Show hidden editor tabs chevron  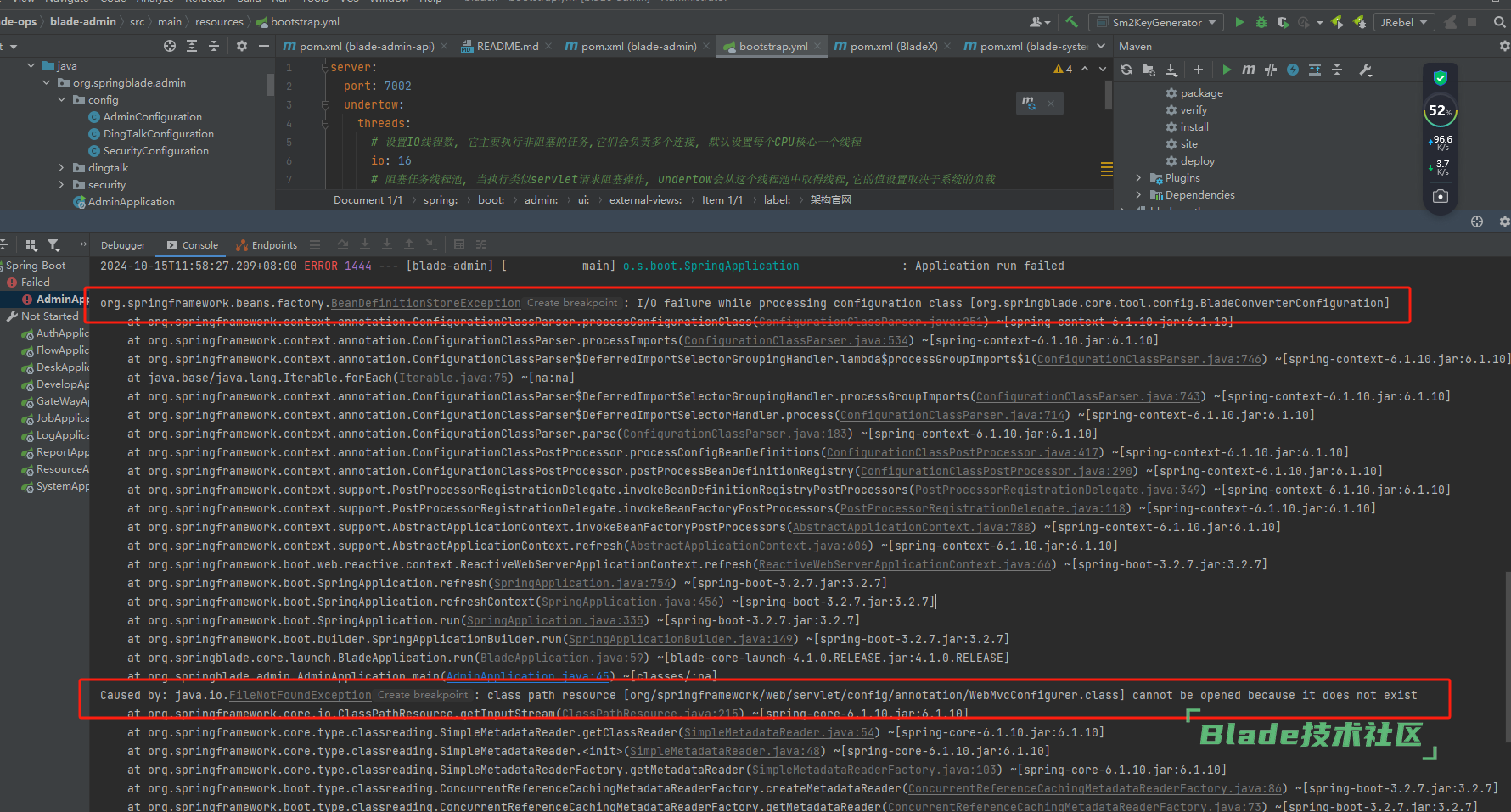1102,46
